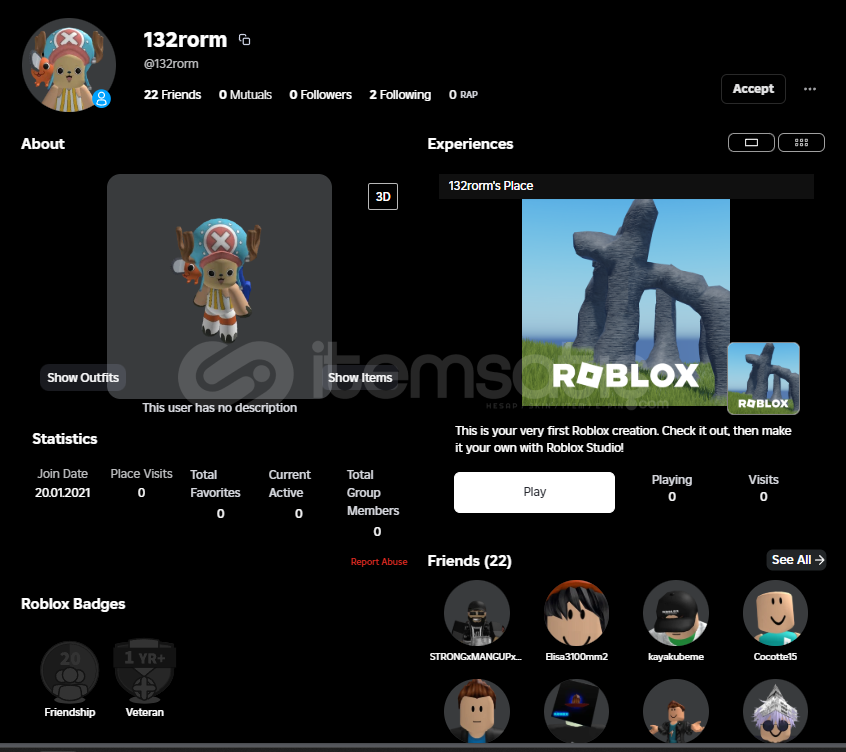Click the online status badge on the avatar

click(101, 99)
